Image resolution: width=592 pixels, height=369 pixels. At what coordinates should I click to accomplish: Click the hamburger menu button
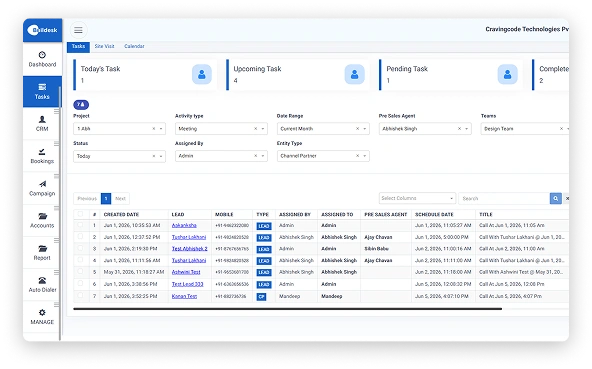[78, 30]
